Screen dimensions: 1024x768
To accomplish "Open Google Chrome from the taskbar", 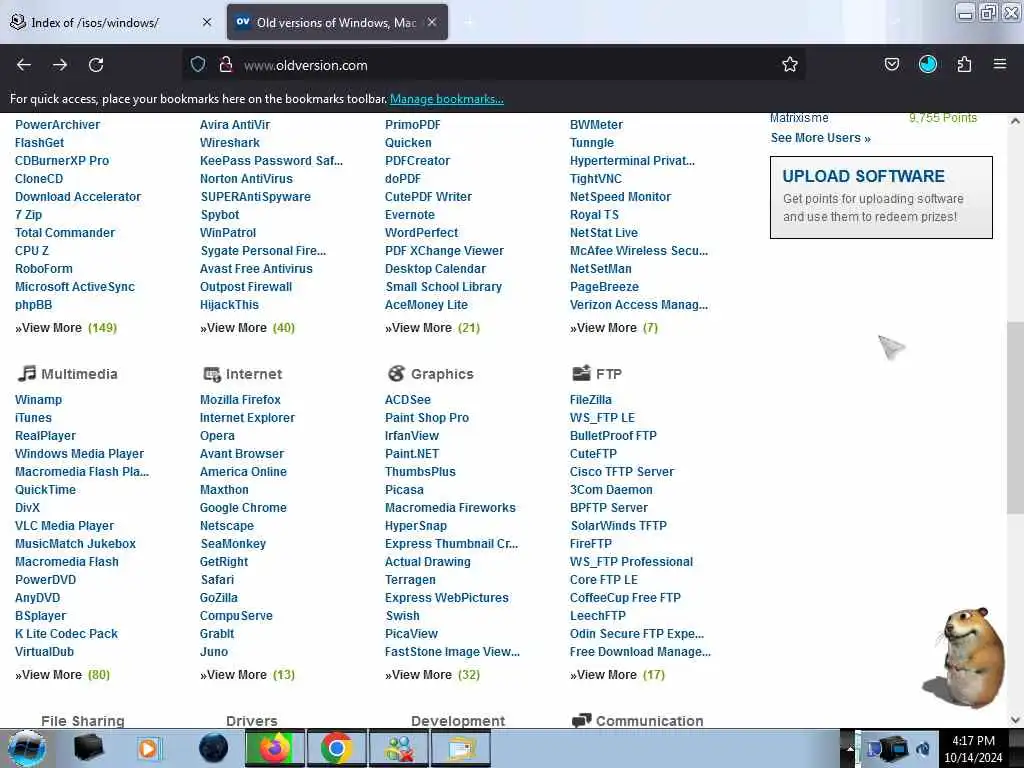I will (x=336, y=748).
